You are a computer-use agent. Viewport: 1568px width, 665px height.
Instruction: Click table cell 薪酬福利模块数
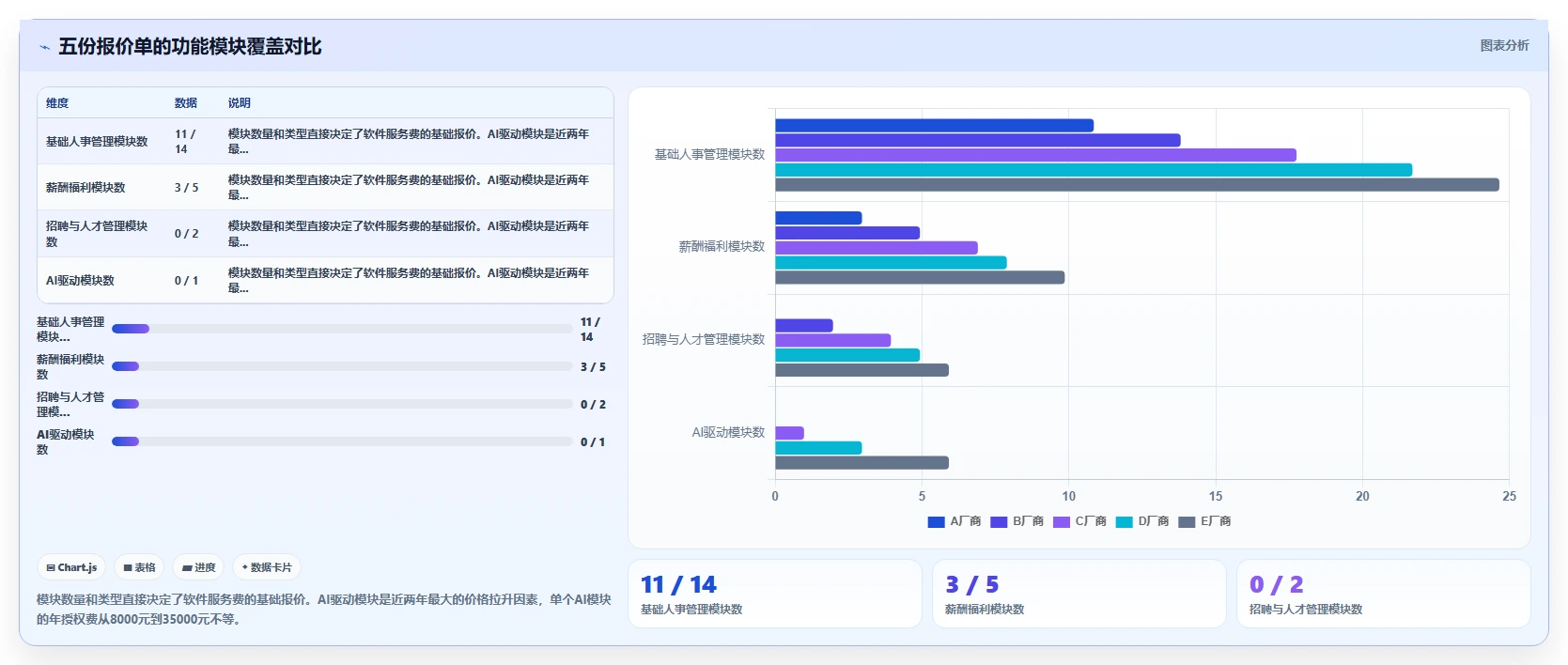[85, 188]
